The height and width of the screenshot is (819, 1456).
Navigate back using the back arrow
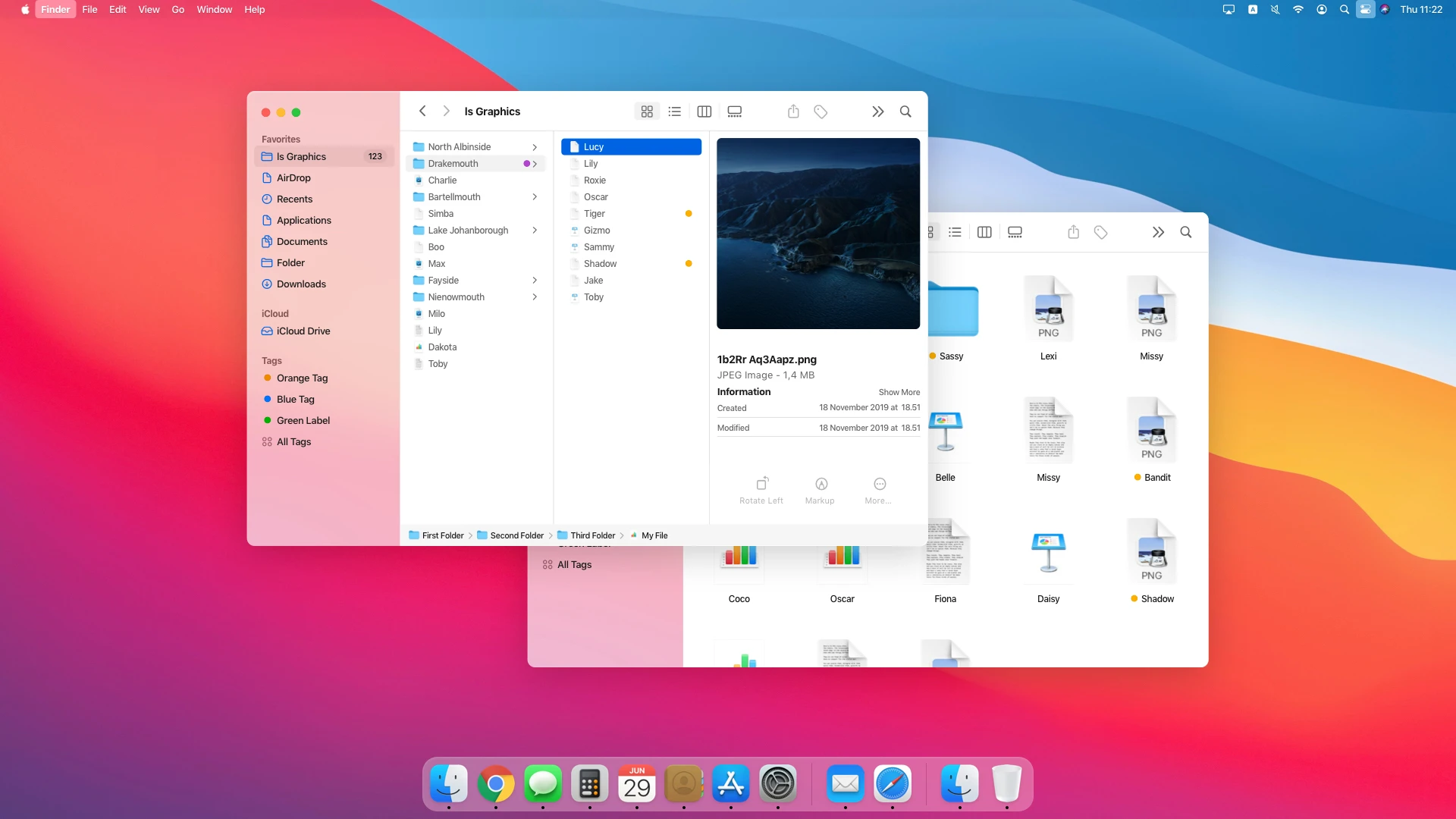point(422,111)
